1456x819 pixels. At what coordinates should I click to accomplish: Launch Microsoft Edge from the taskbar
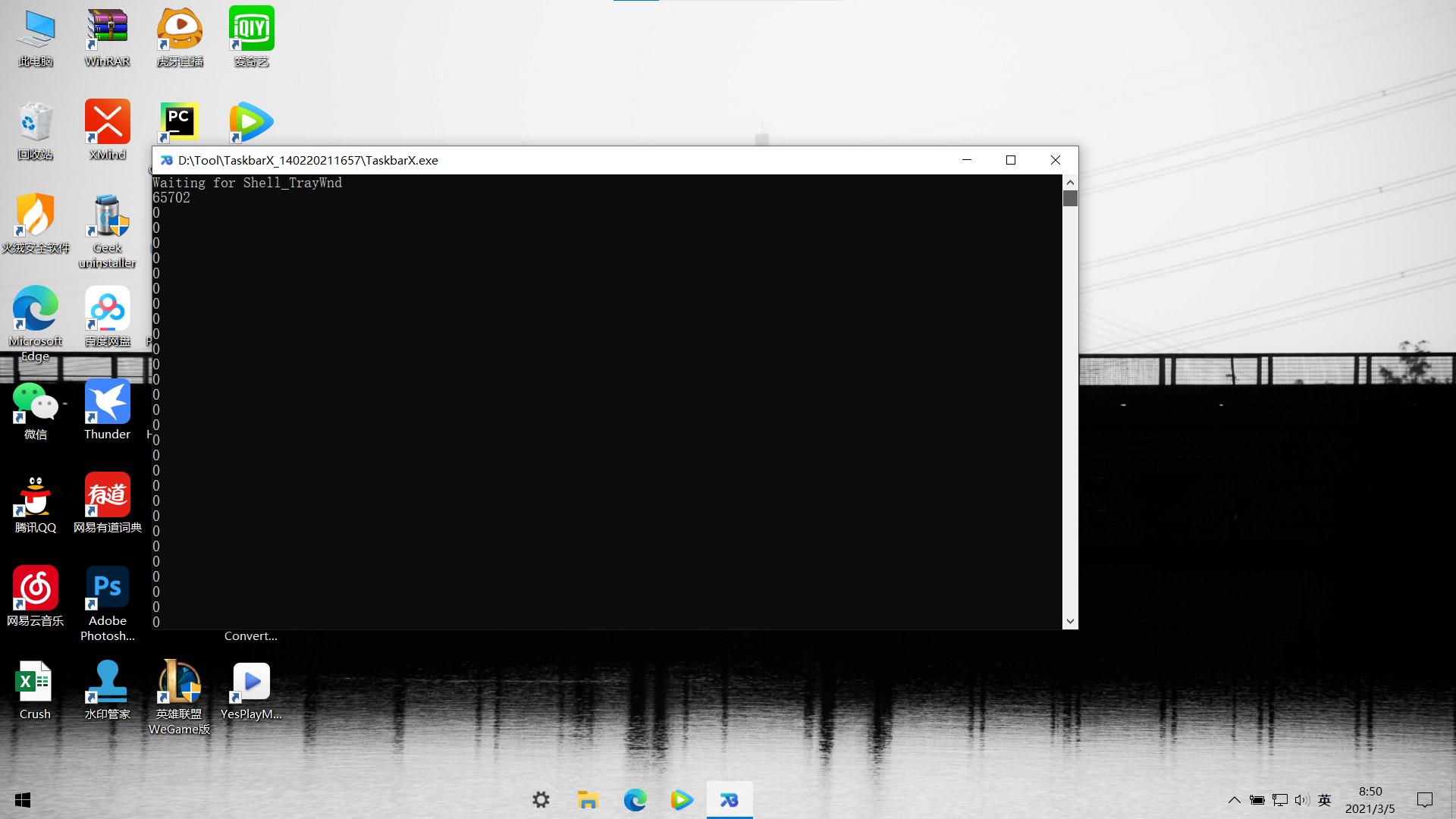(x=635, y=799)
